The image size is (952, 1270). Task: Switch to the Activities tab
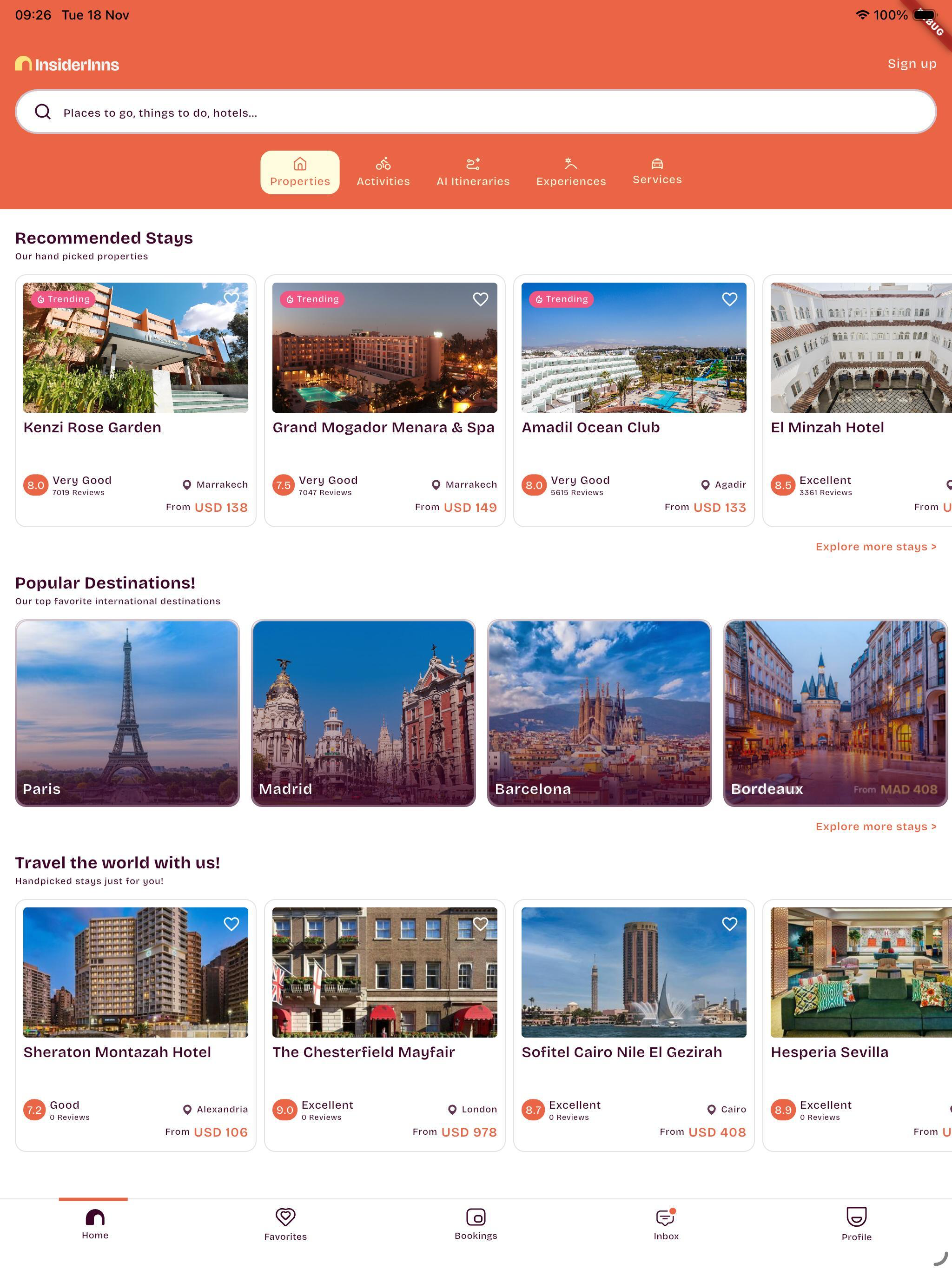click(x=383, y=172)
